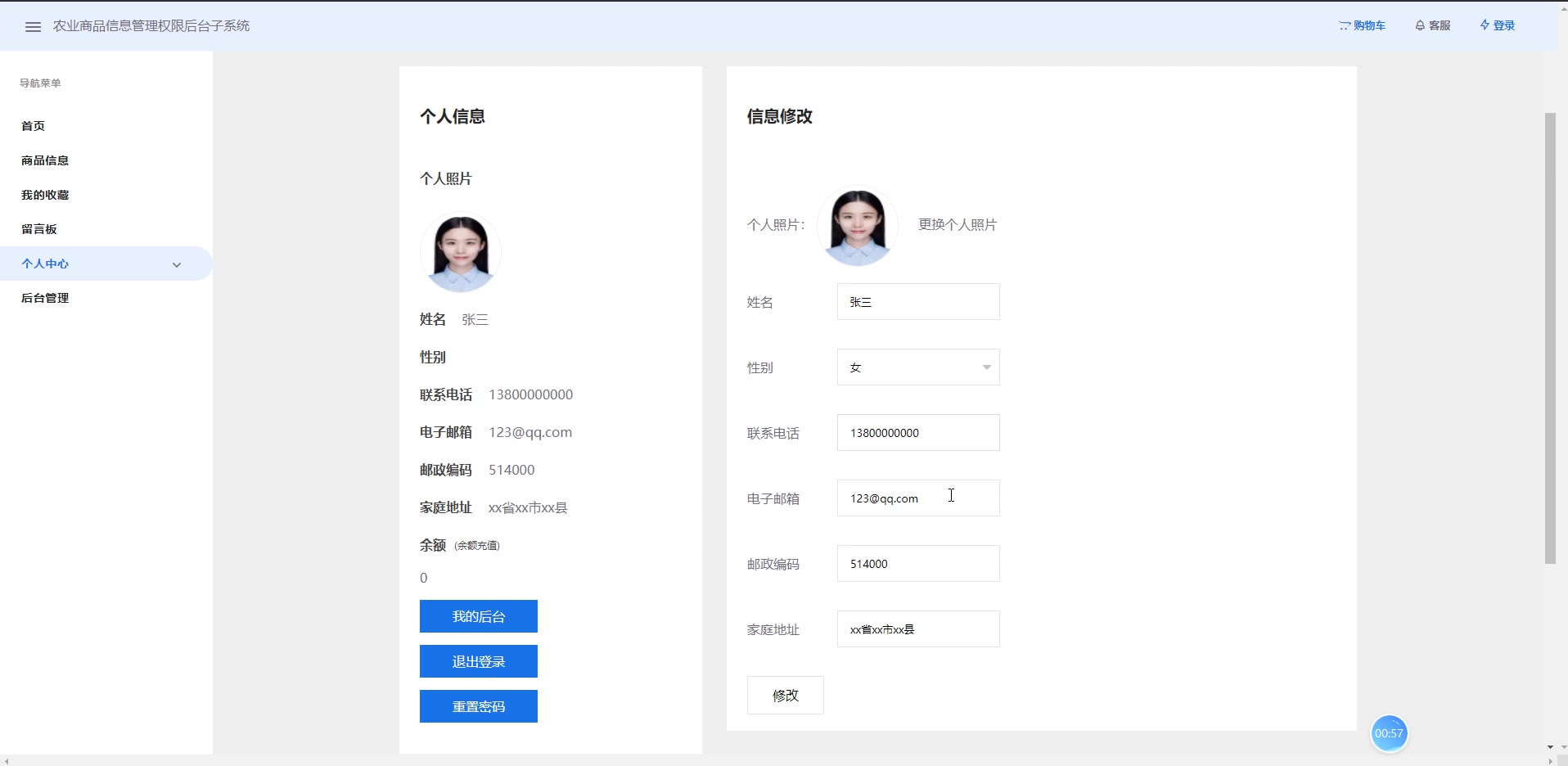
Task: Open the 购物车 shopping cart link
Action: [x=1362, y=25]
